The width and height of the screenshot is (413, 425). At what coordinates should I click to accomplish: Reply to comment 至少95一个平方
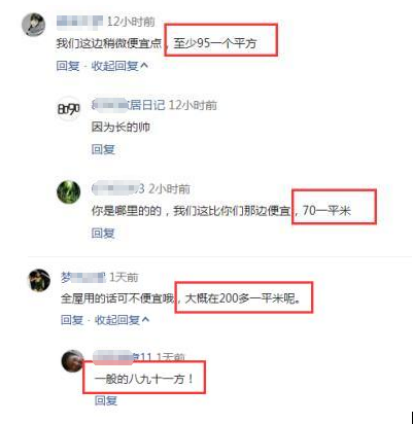[x=68, y=66]
